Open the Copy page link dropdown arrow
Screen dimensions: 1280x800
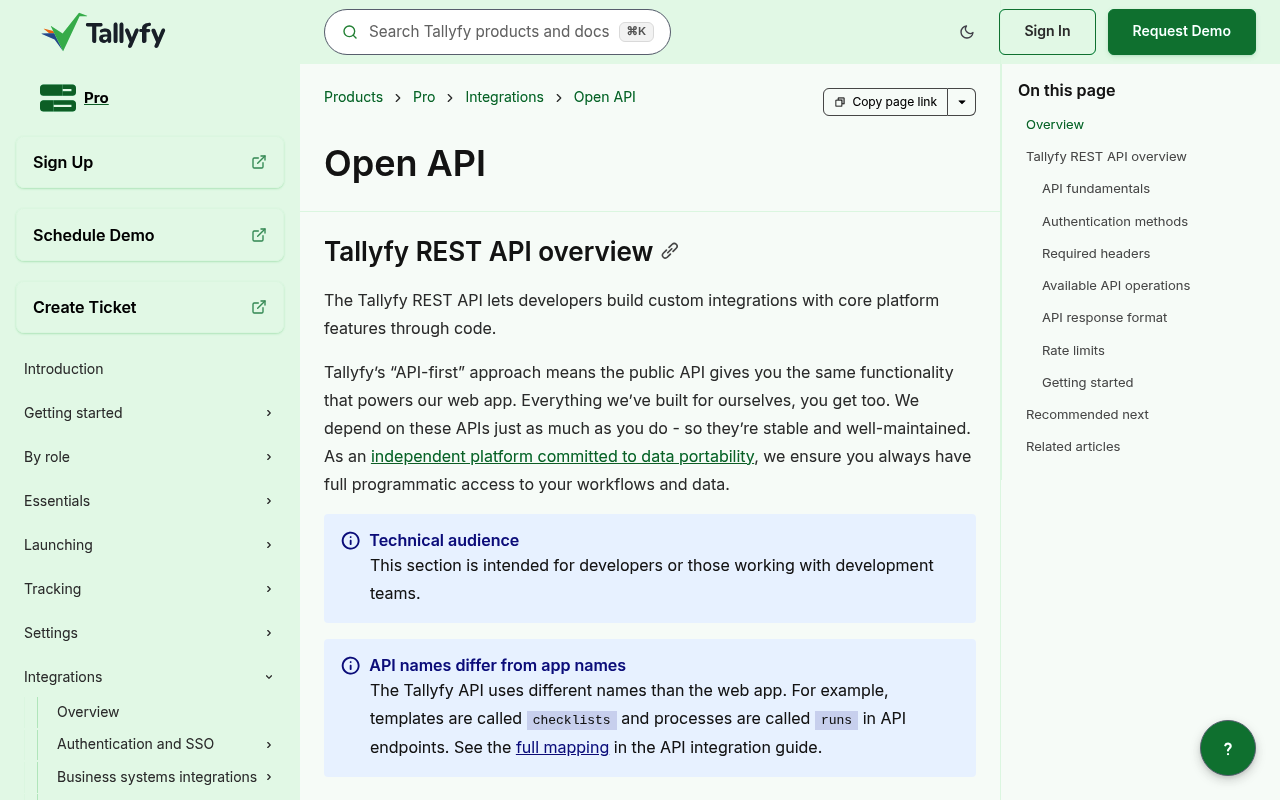[962, 102]
